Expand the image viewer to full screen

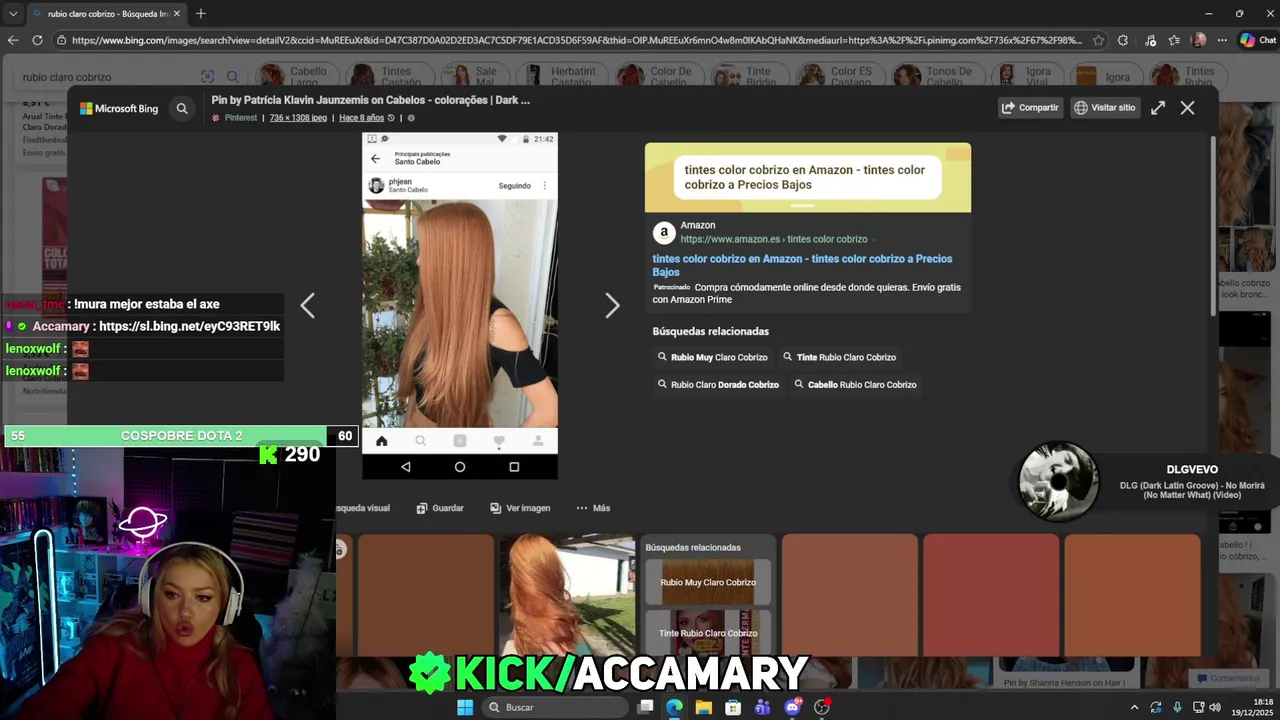click(x=1158, y=107)
